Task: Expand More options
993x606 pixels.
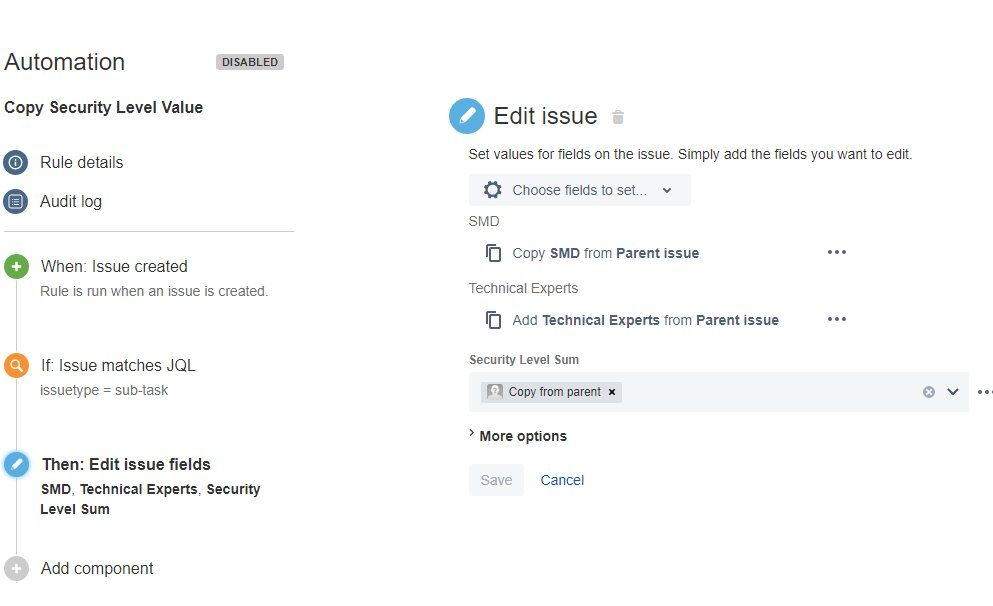Action: click(x=517, y=436)
